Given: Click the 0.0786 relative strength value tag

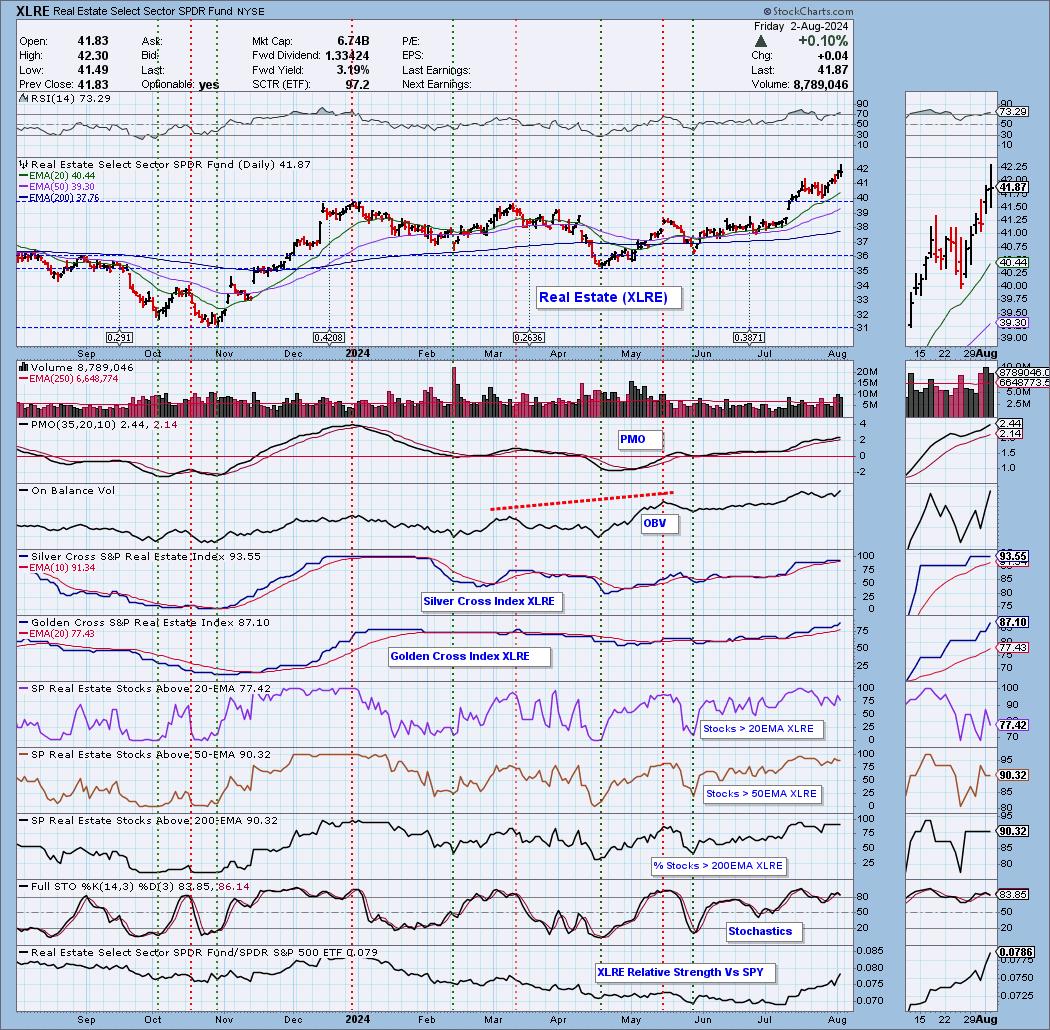Looking at the screenshot, I should 1016,952.
